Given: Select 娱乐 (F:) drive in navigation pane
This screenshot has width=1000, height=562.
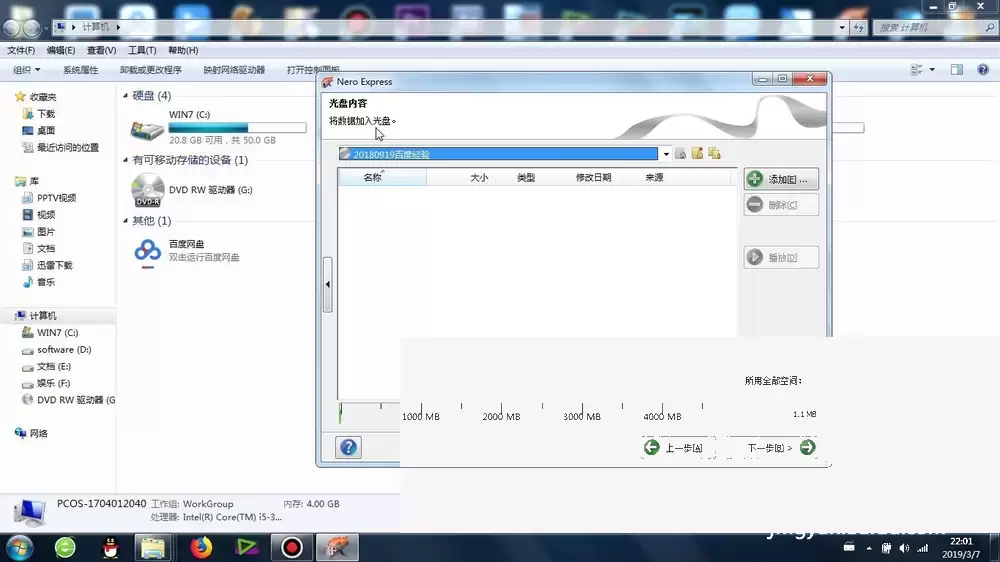Looking at the screenshot, I should click(x=54, y=383).
